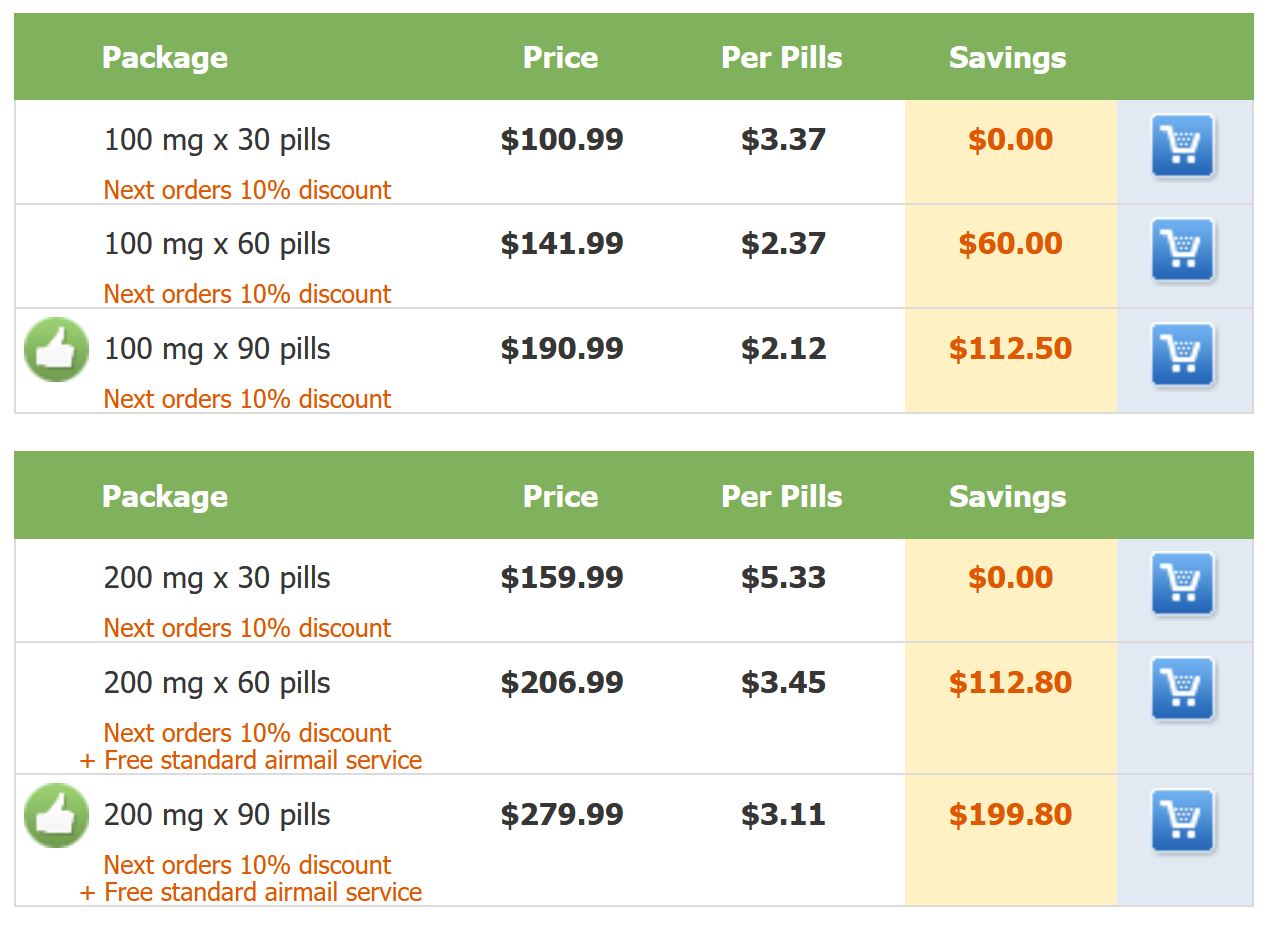
Task: Click the $199.80 savings amount
Action: point(1010,815)
